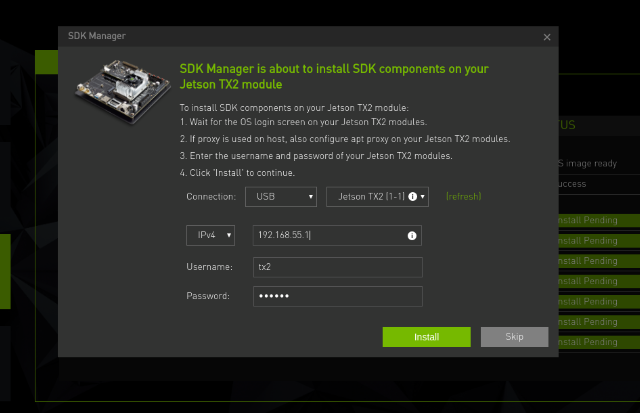Click step 3 about username and password
This screenshot has height=413, width=640.
(x=316, y=156)
